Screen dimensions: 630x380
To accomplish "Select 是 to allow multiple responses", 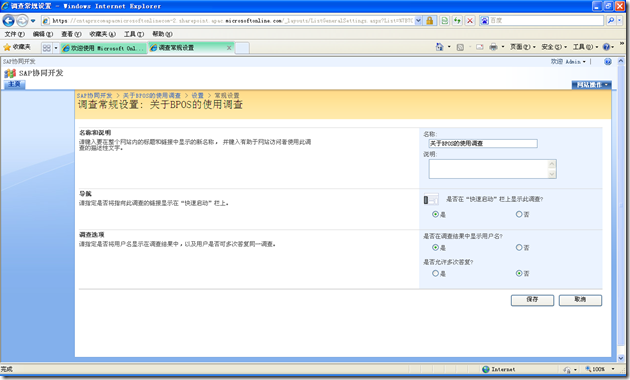I will (x=435, y=273).
